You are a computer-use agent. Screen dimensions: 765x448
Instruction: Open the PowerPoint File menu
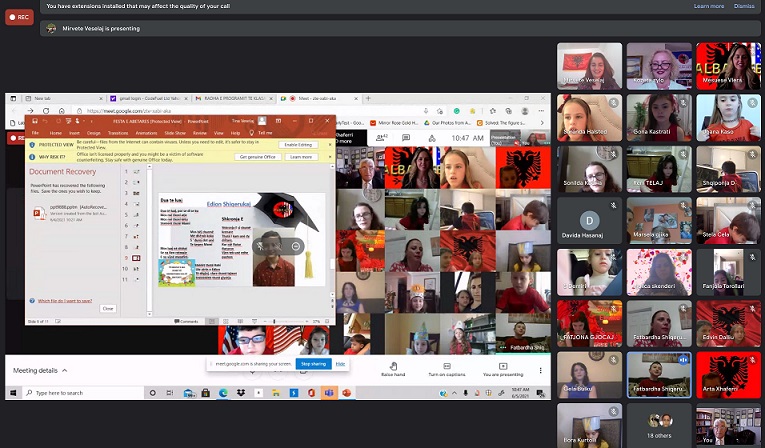tap(35, 132)
